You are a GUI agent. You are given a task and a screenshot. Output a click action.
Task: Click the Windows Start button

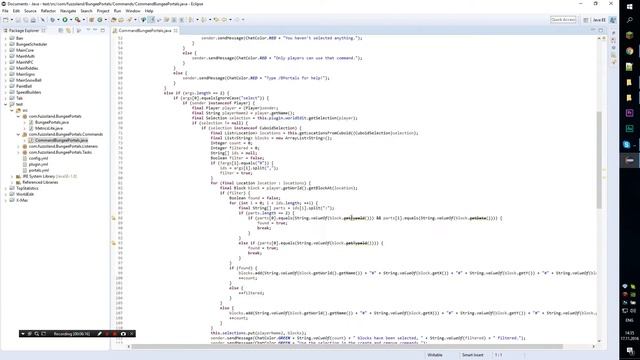pos(629,7)
